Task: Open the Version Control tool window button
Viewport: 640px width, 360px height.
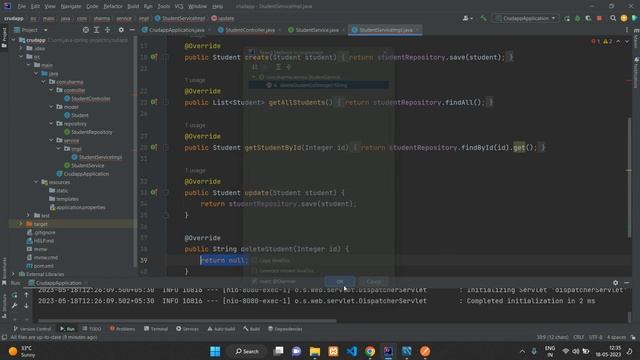Action: pyautogui.click(x=32, y=329)
